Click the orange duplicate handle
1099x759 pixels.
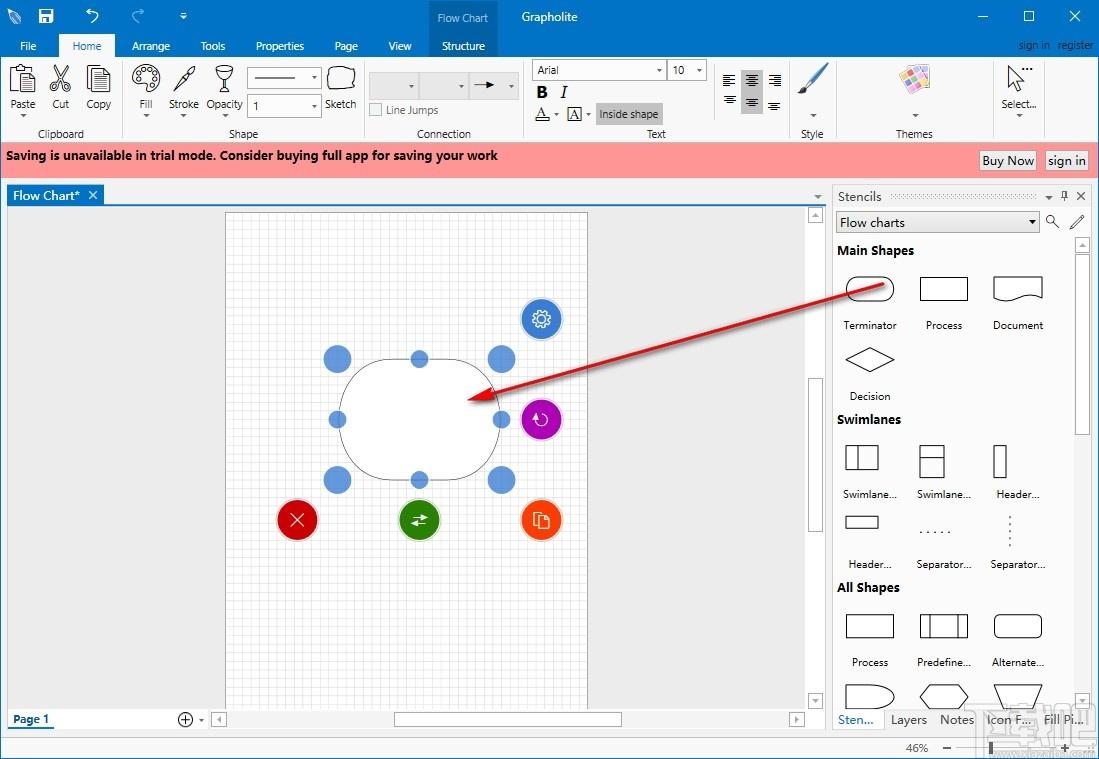point(541,520)
